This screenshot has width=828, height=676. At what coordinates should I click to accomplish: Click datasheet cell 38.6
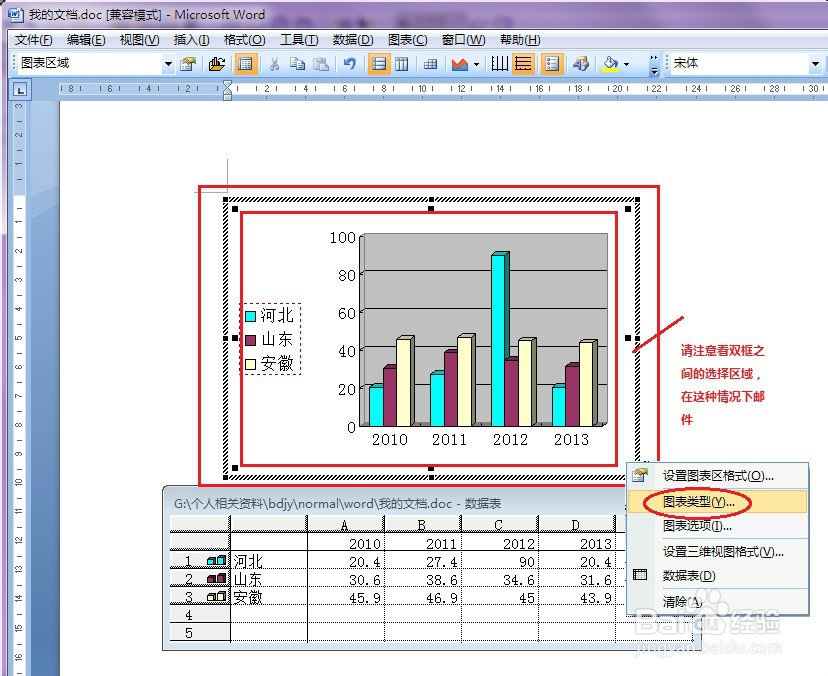pos(422,579)
